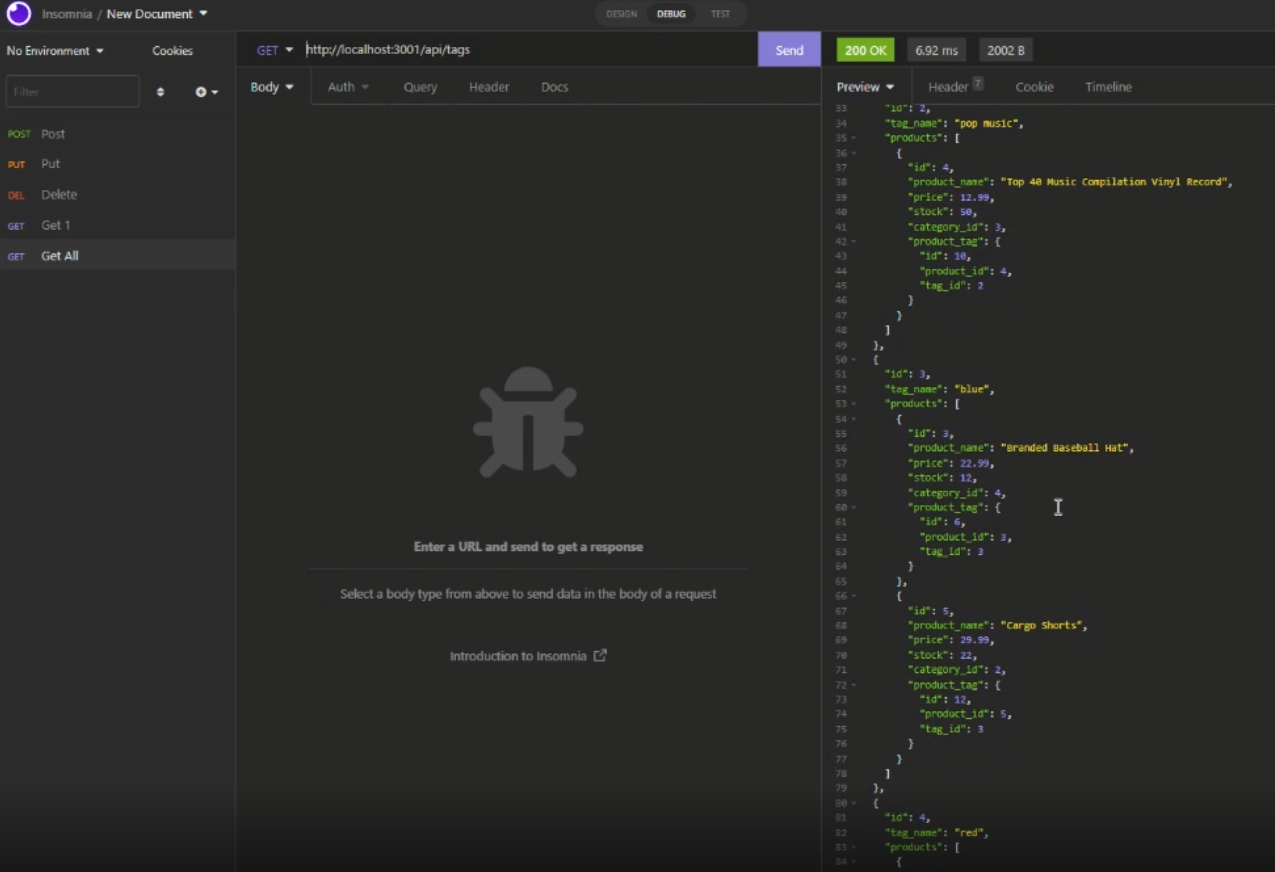1275x872 pixels.
Task: Open the Preview mode dropdown
Action: tap(865, 87)
